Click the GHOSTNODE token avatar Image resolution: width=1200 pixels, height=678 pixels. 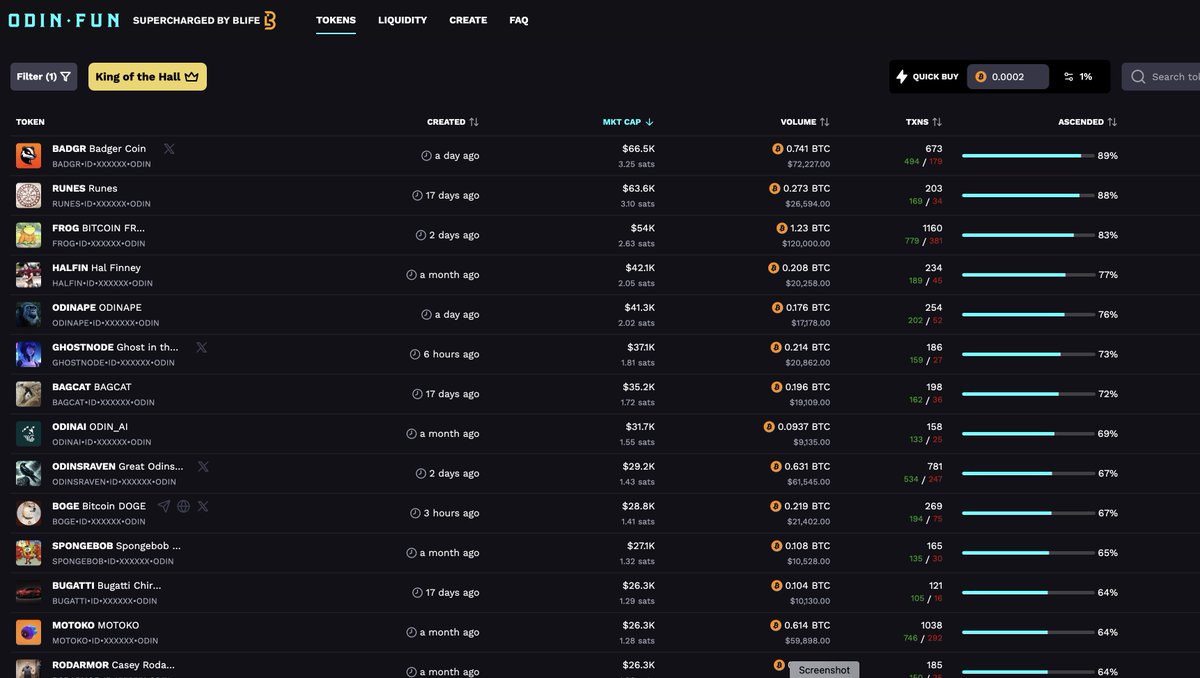pos(28,354)
